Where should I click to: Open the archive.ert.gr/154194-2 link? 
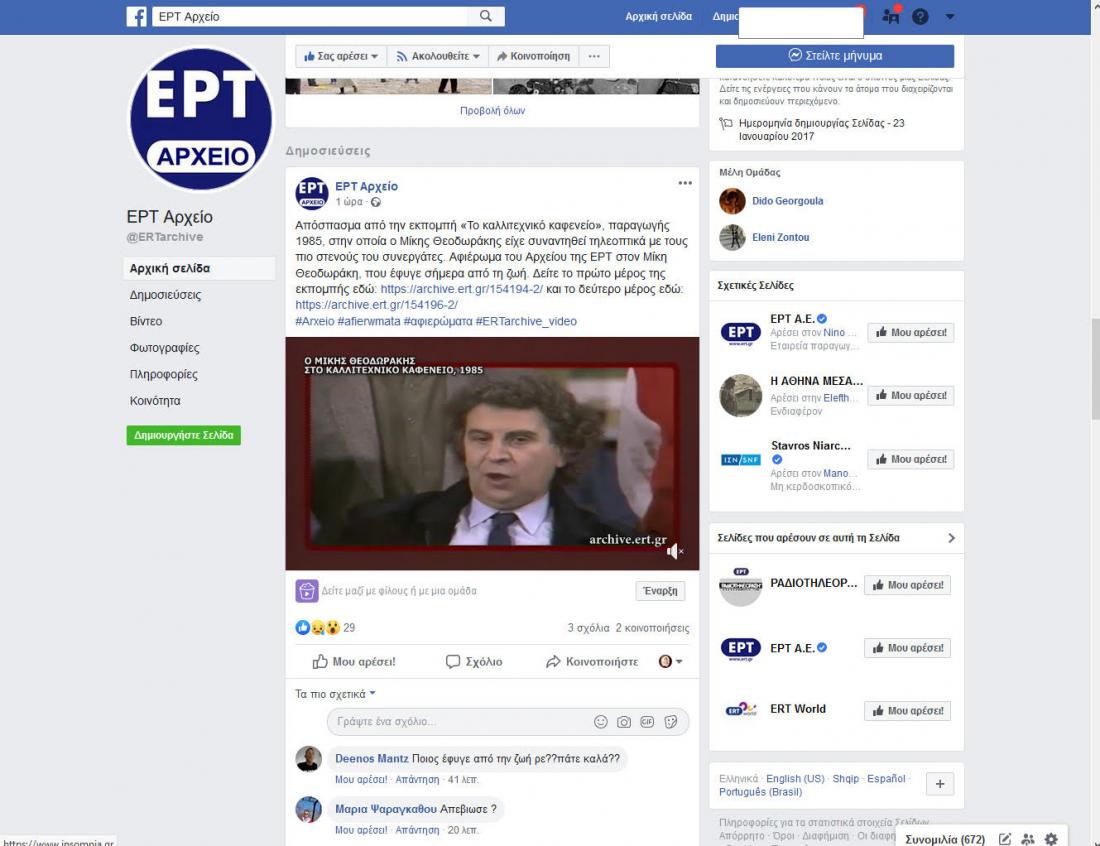point(462,289)
